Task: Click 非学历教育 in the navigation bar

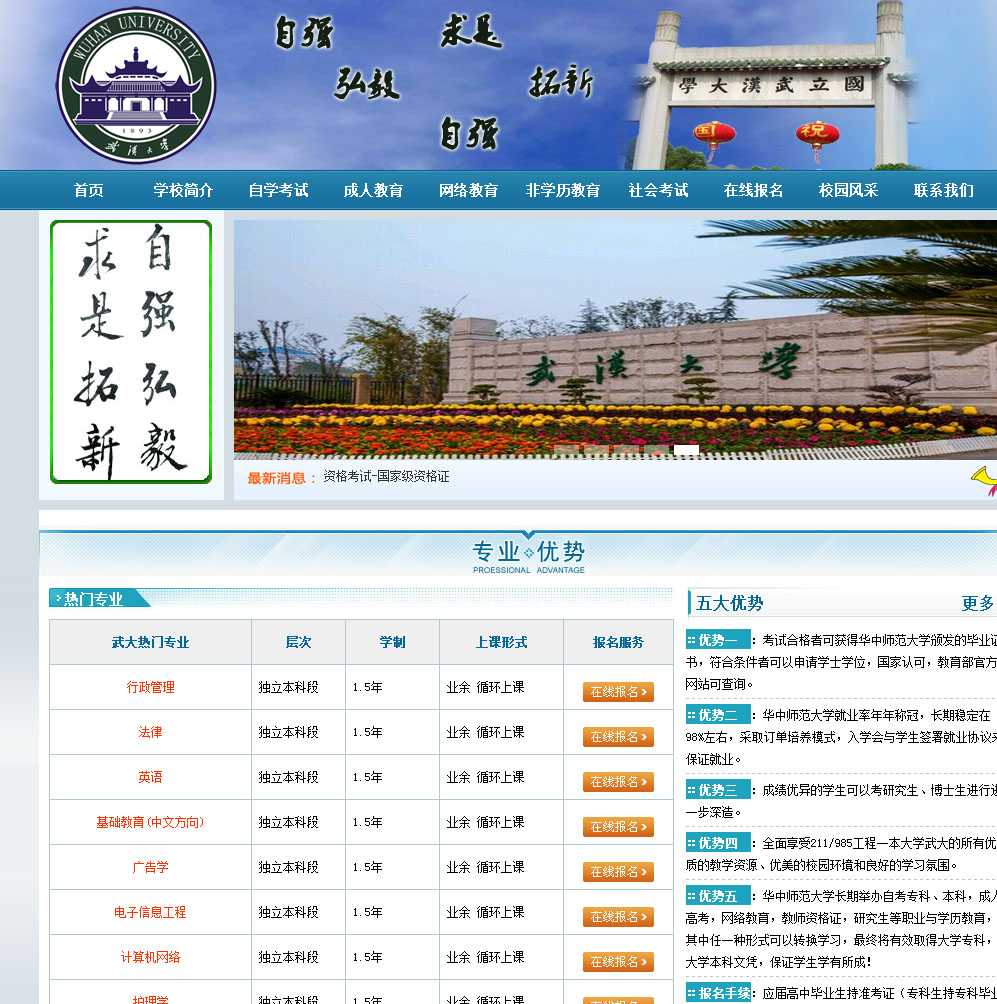Action: click(x=563, y=190)
